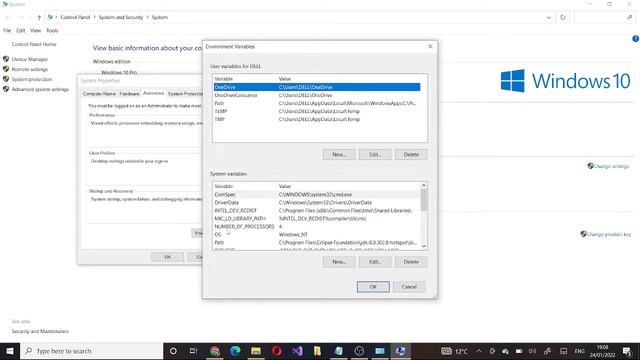Click Edit under system variables
This screenshot has height=360, width=640.
tap(375, 262)
